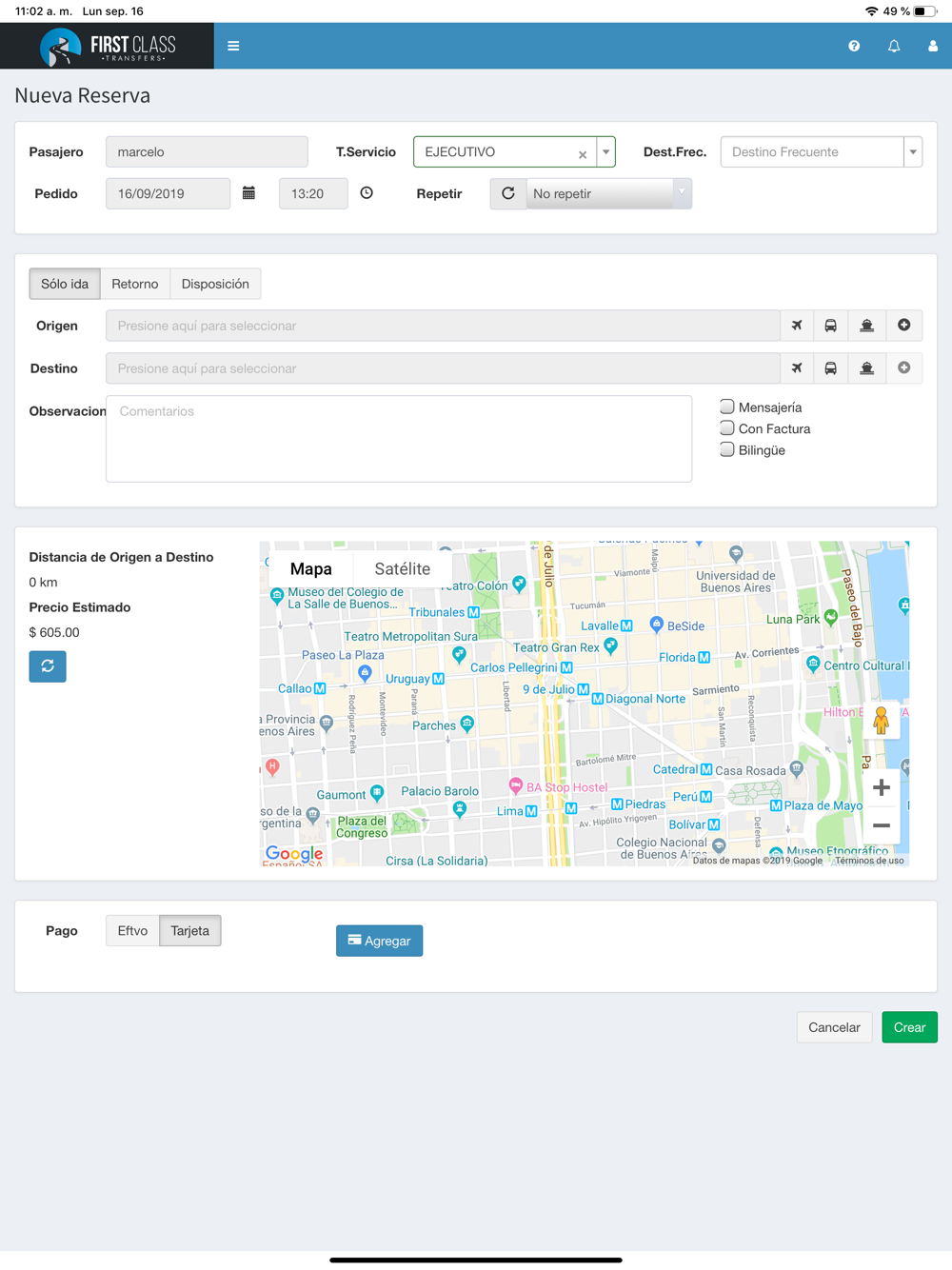Click the Destino address field
This screenshot has height=1270, width=952.
443,368
